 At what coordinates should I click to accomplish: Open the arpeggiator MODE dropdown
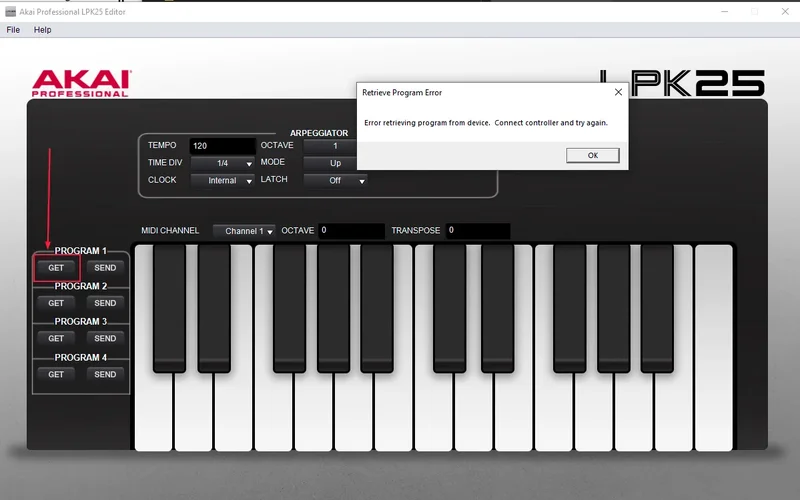click(335, 163)
